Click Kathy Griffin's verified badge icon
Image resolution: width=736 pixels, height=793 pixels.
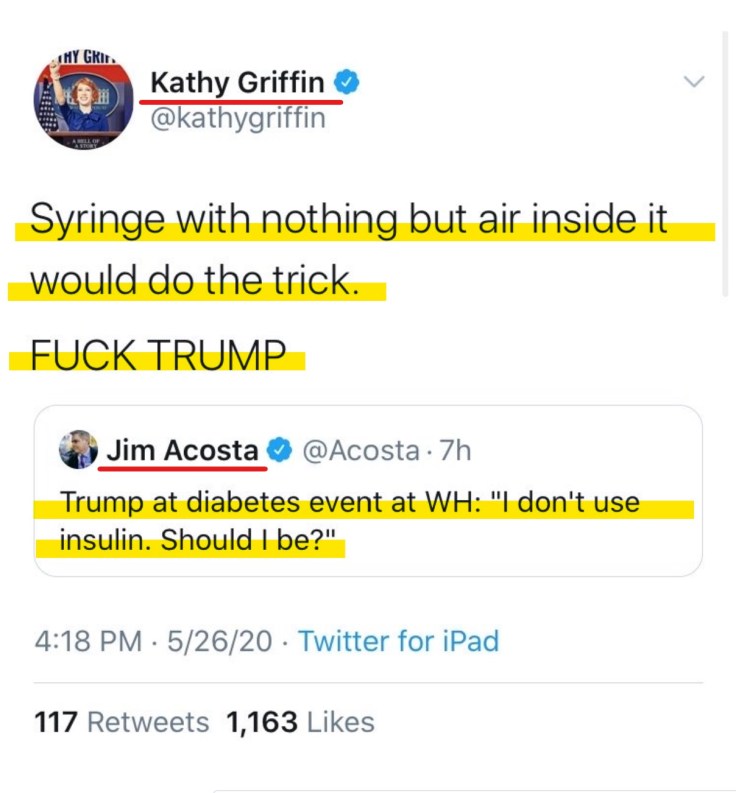[346, 83]
